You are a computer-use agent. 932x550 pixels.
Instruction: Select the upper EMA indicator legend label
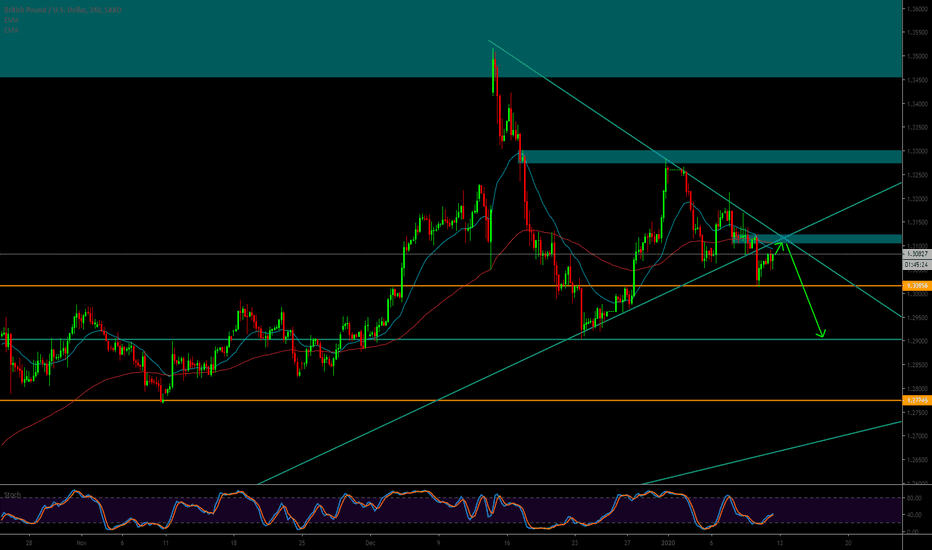point(10,20)
